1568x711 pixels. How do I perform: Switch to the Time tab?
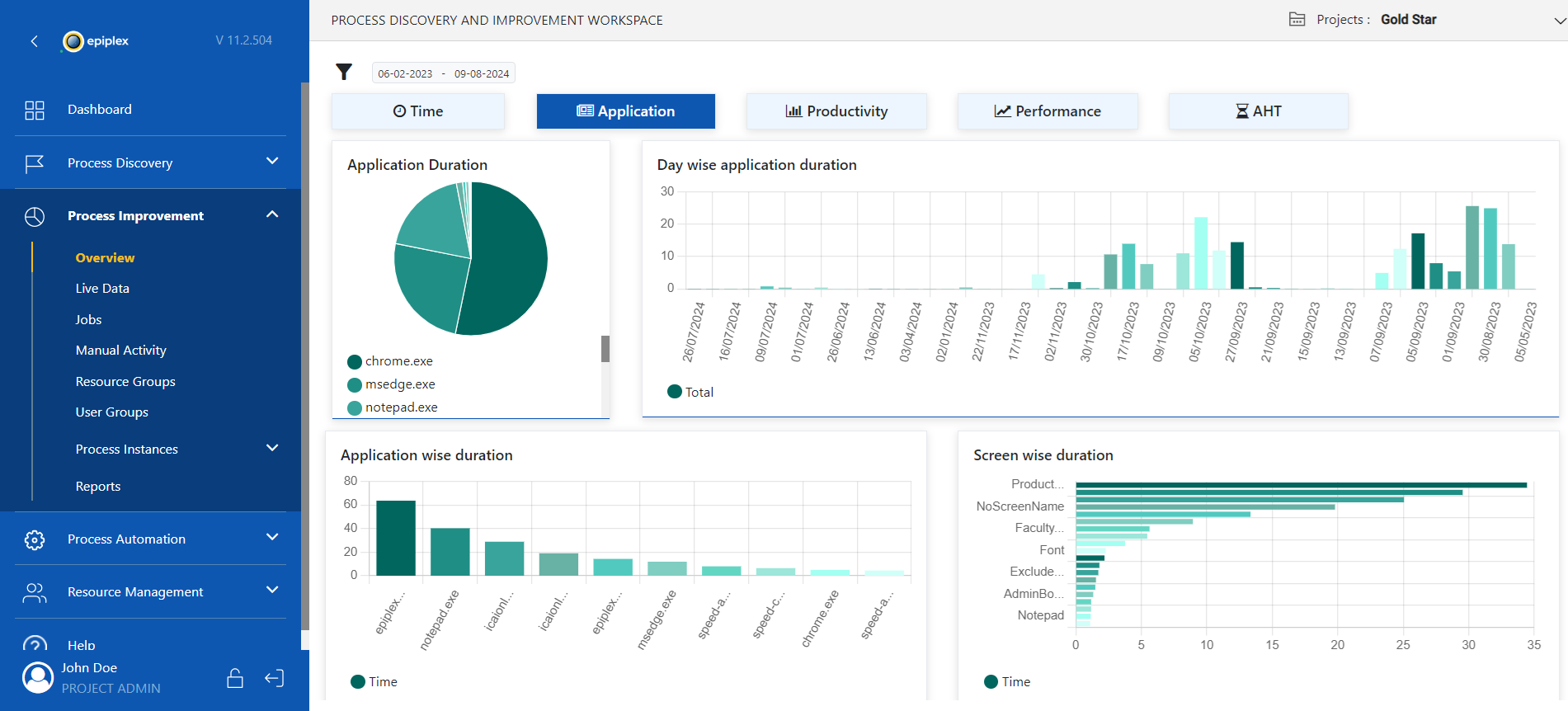pos(418,111)
